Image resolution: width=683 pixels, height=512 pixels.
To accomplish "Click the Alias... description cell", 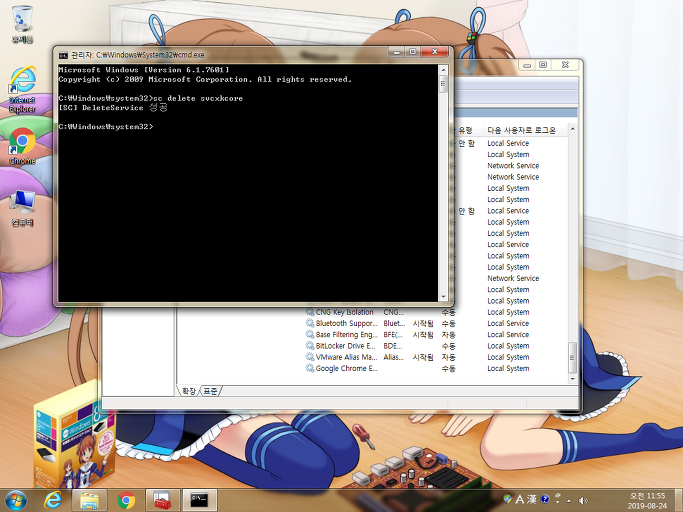I will pyautogui.click(x=393, y=357).
